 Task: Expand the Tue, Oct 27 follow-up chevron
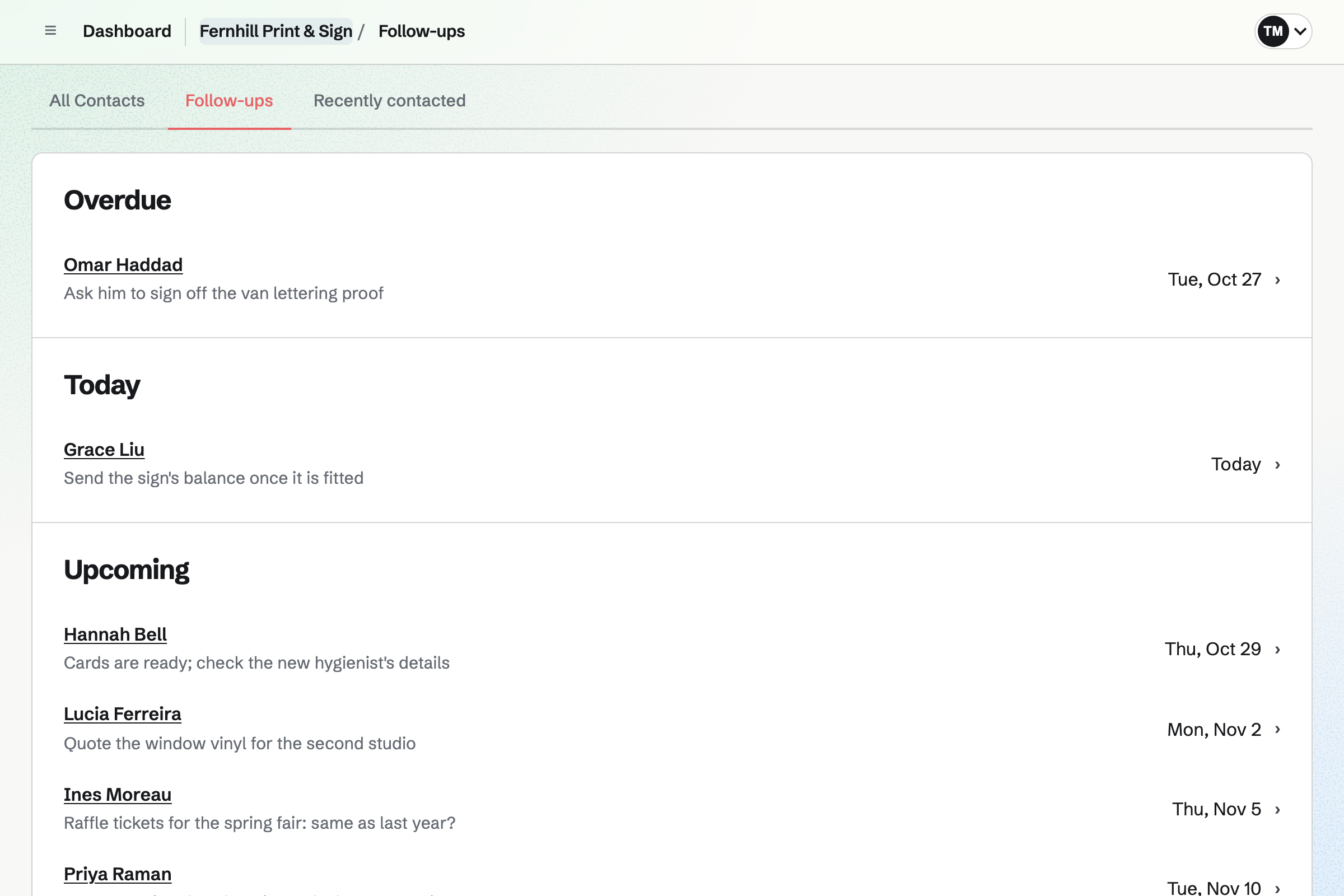(1278, 280)
